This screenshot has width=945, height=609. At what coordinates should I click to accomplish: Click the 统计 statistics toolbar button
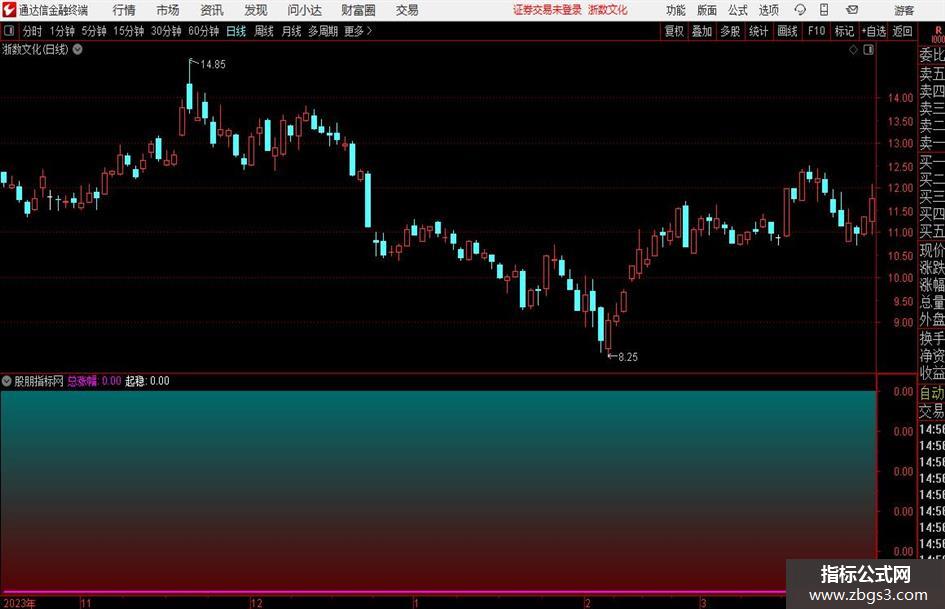758,31
